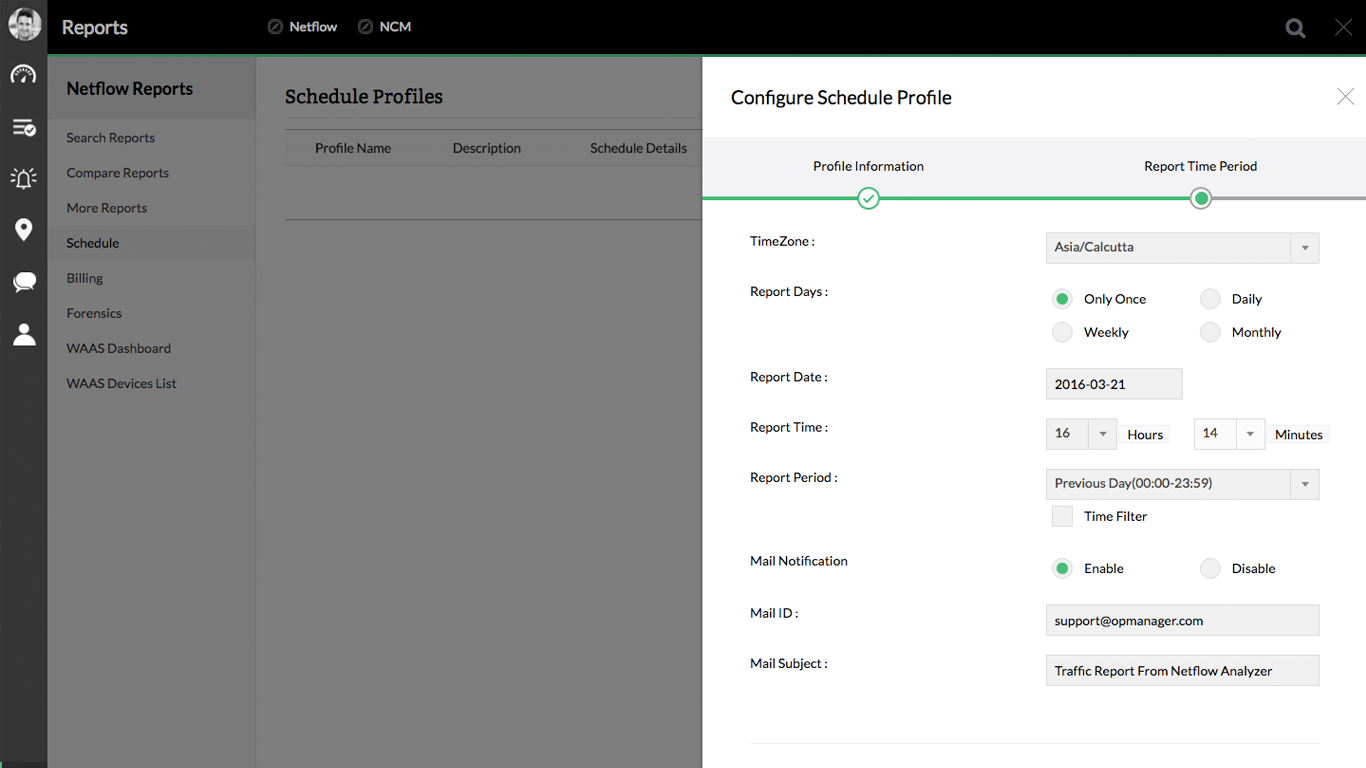Open the Dashboard speedometer icon
The image size is (1366, 768).
(x=24, y=74)
